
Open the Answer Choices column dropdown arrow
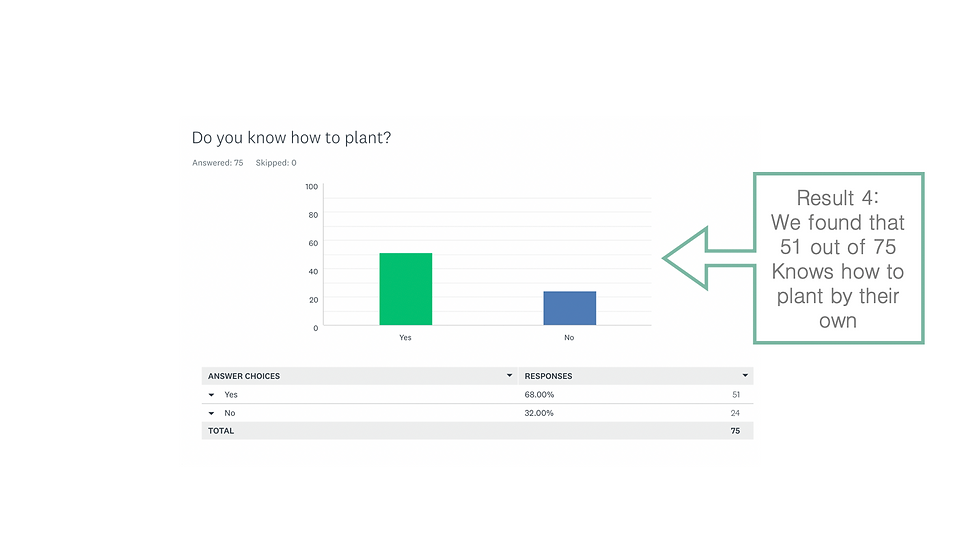[x=509, y=376]
